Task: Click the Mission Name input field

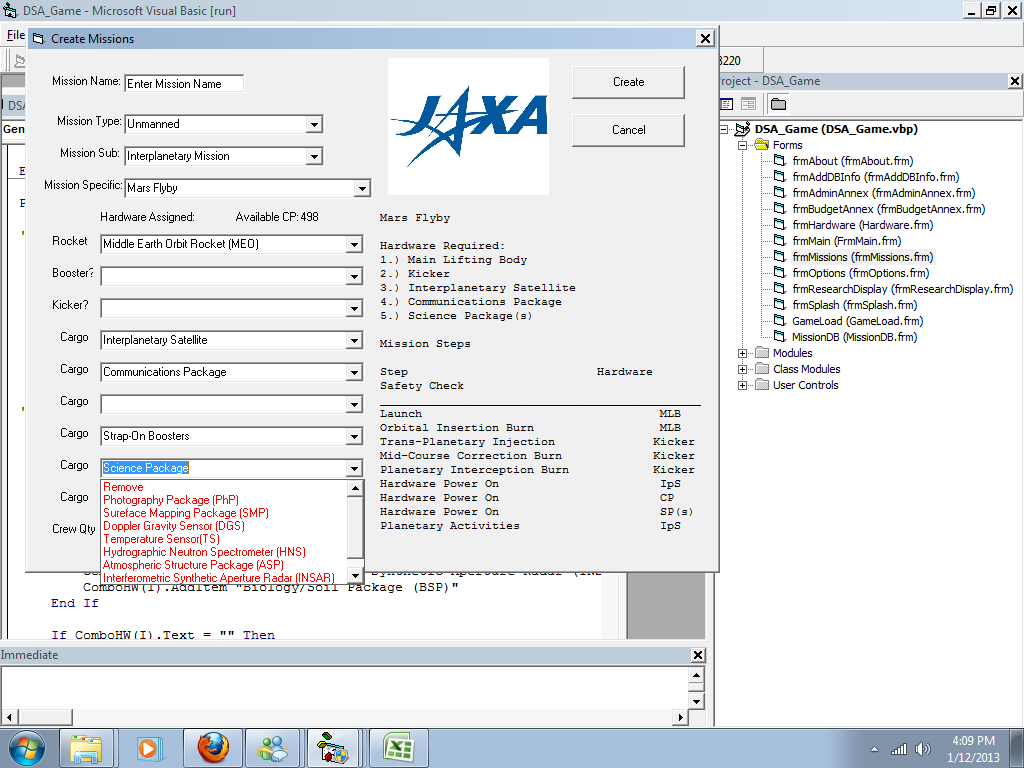Action: pyautogui.click(x=184, y=84)
